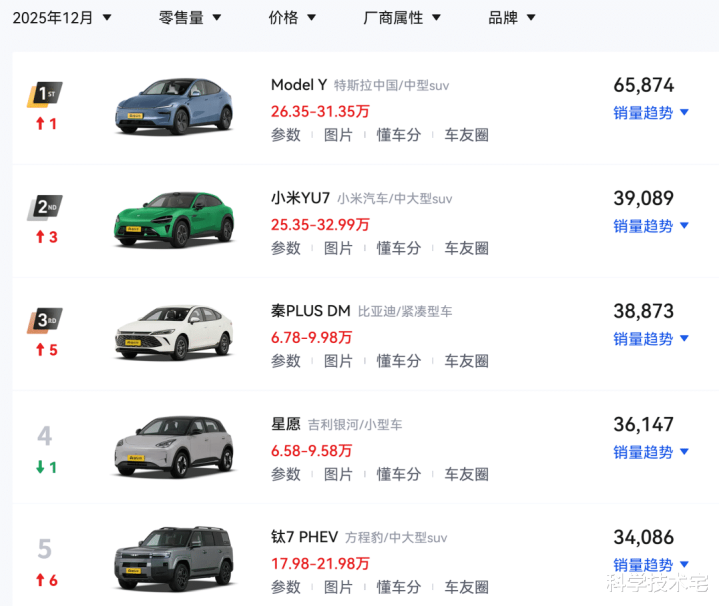
Task: Click the 1st place rank badge
Action: [45, 94]
